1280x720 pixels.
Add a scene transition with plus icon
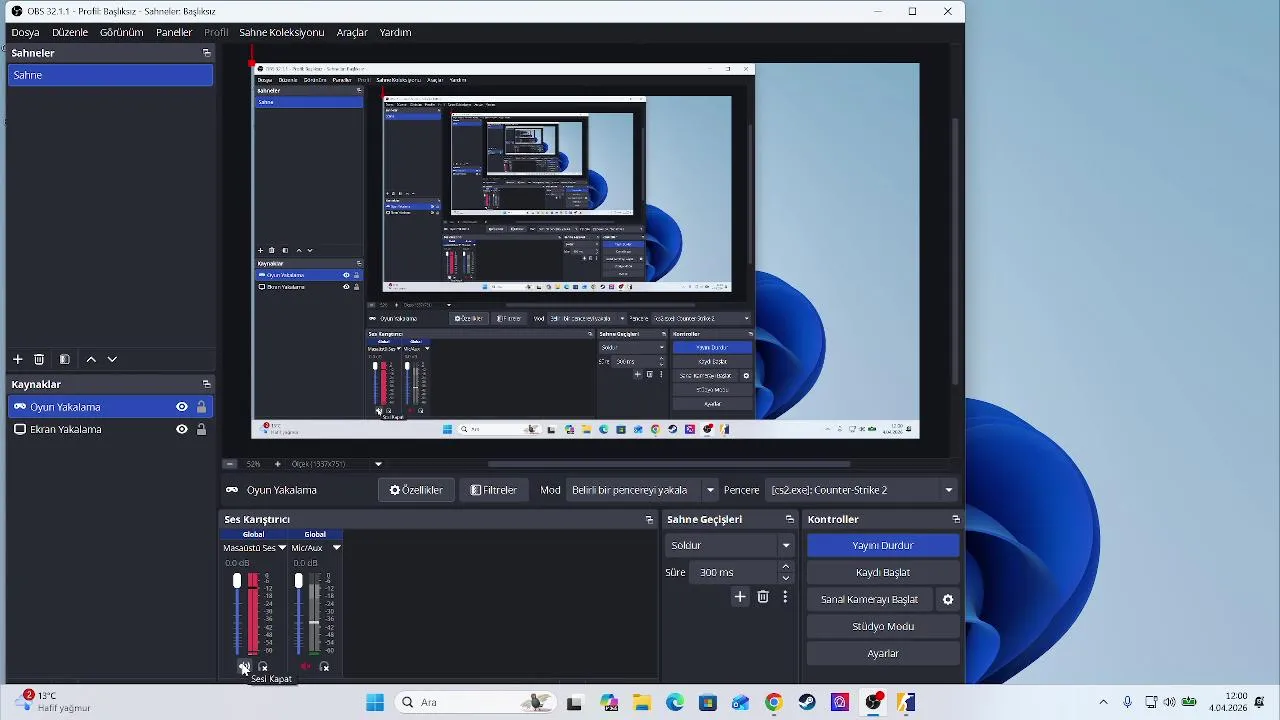coord(740,597)
